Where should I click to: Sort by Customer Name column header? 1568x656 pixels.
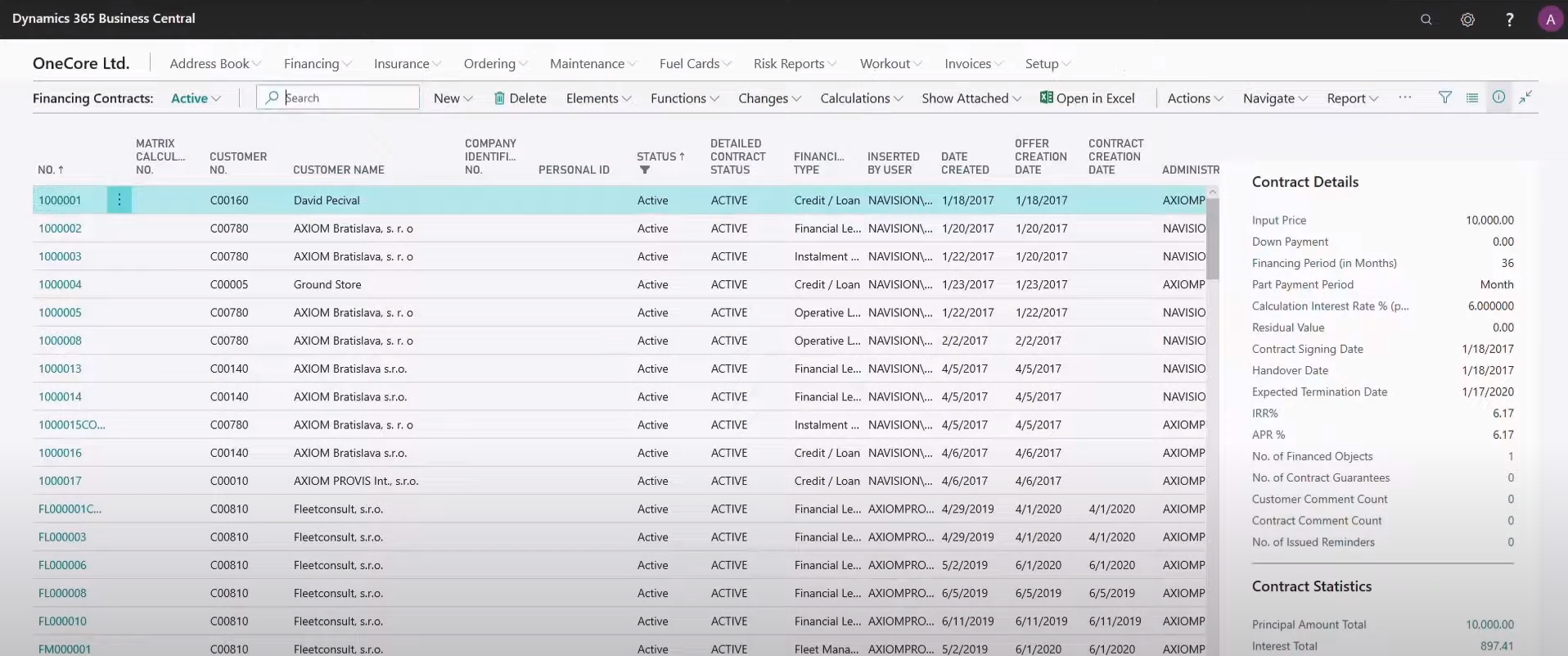339,170
